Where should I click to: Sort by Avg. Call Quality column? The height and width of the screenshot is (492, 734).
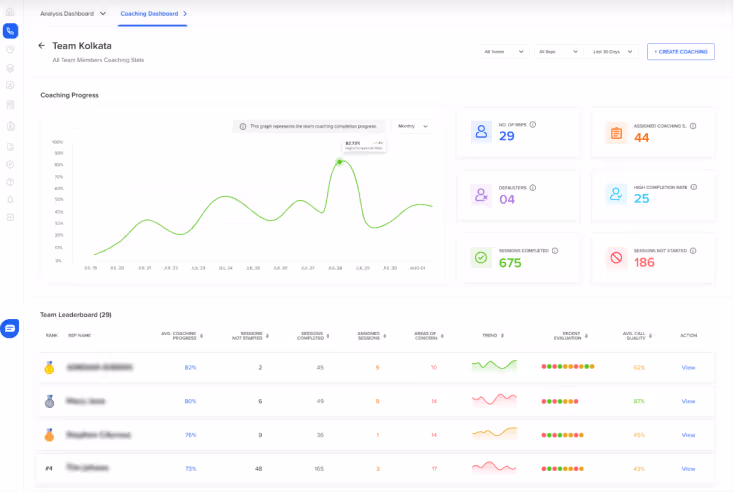[x=650, y=336]
